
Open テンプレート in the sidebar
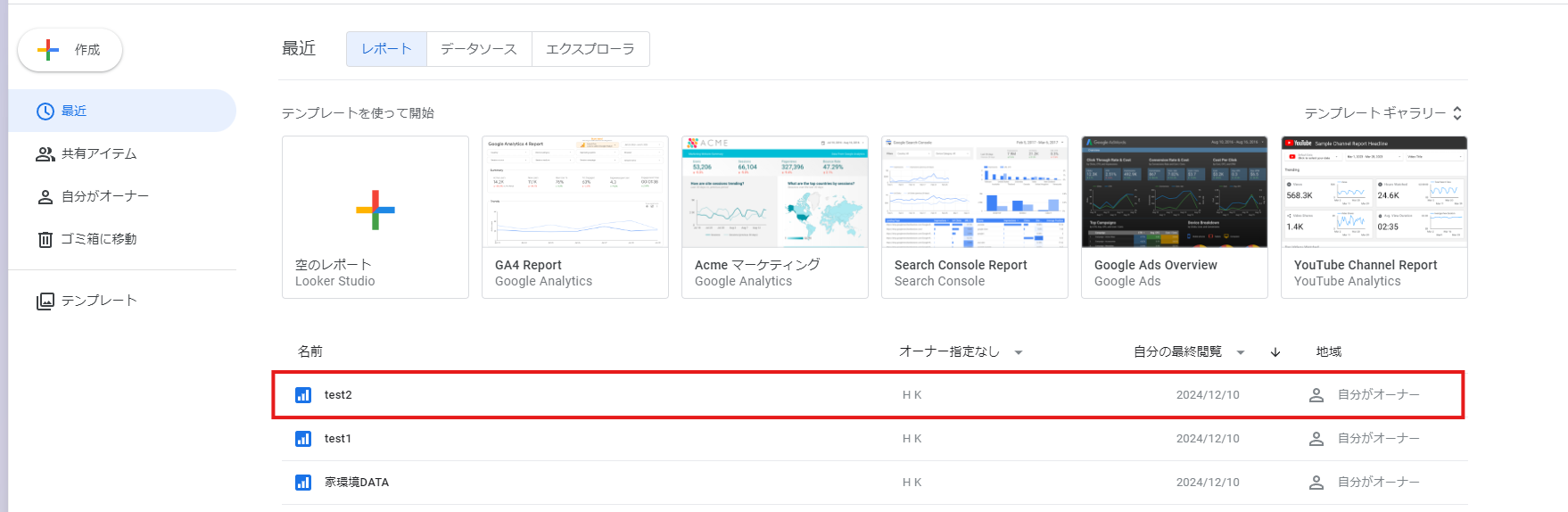pyautogui.click(x=122, y=301)
